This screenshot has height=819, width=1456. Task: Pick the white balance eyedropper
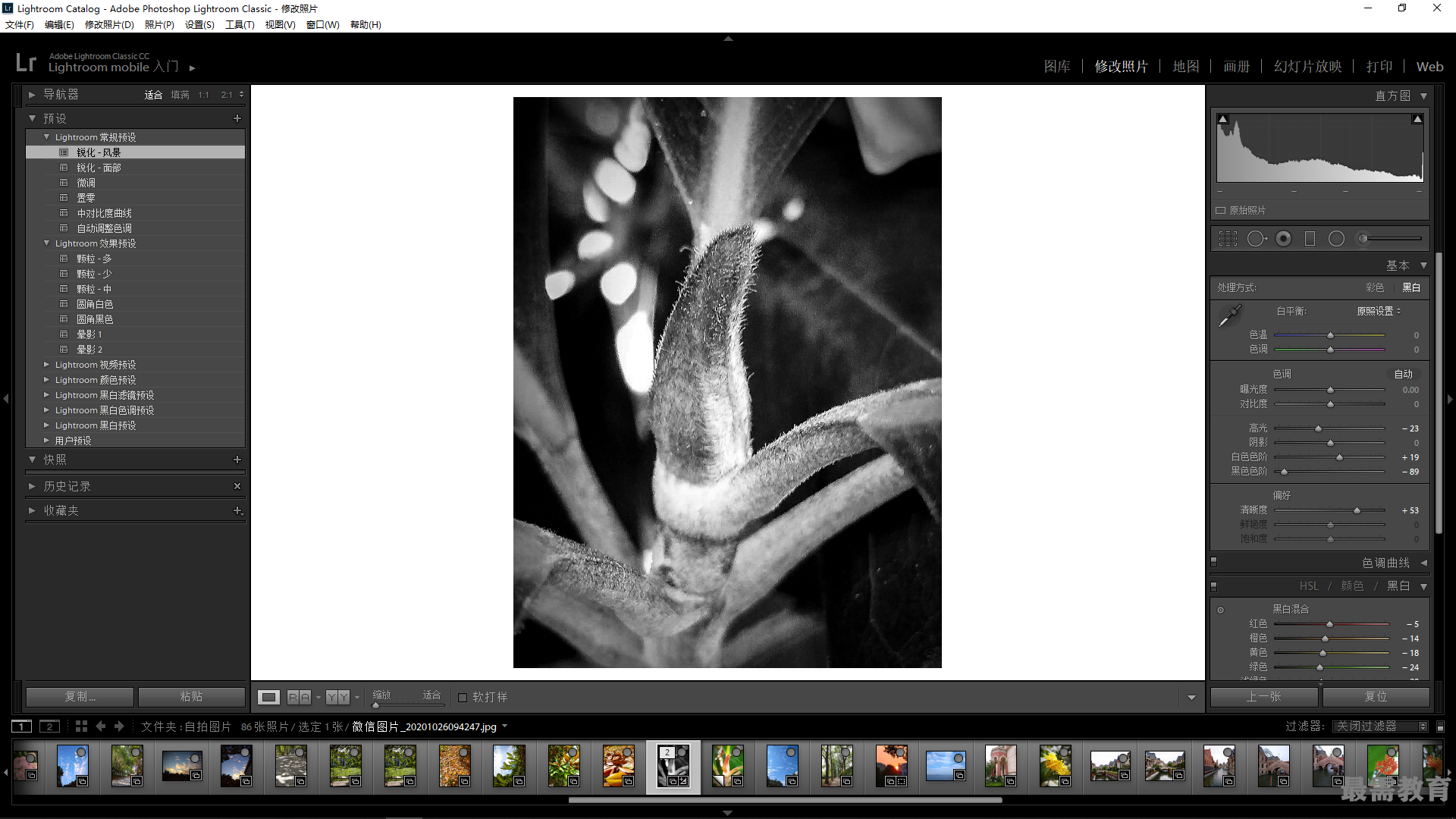pyautogui.click(x=1229, y=315)
